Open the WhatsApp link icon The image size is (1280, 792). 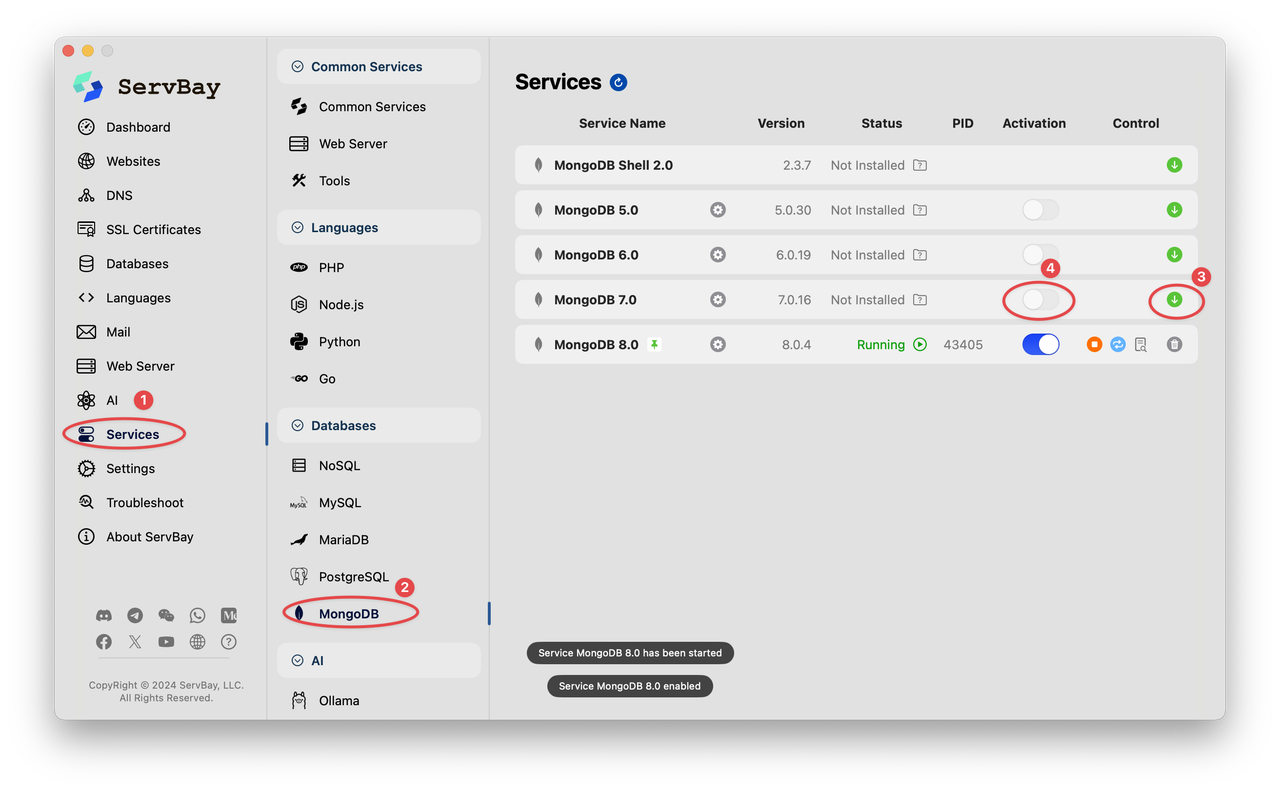point(197,615)
